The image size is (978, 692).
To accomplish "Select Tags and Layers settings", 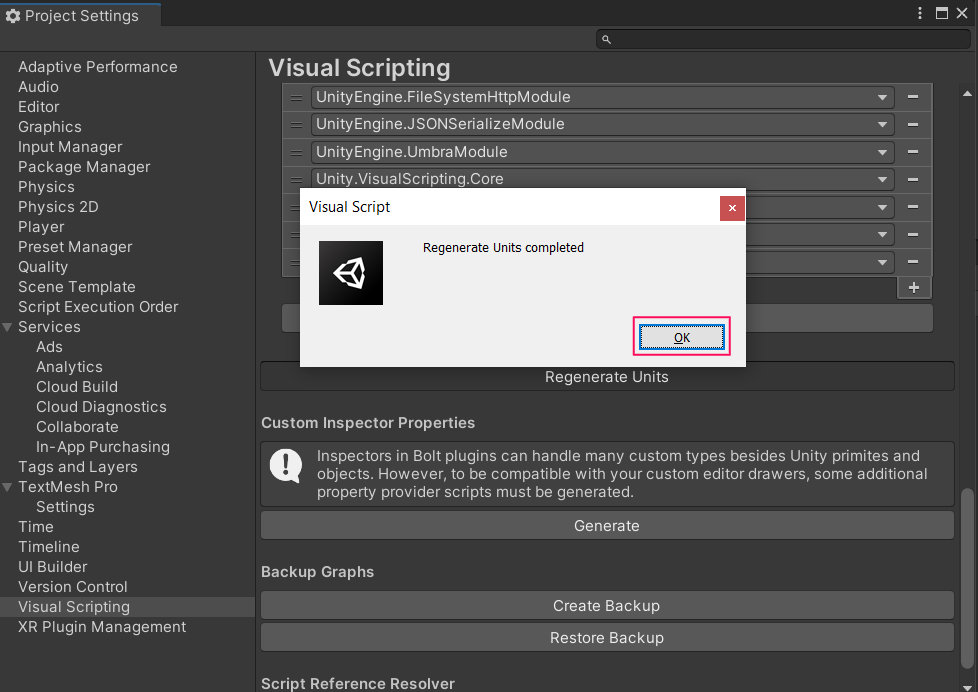I will (x=78, y=467).
